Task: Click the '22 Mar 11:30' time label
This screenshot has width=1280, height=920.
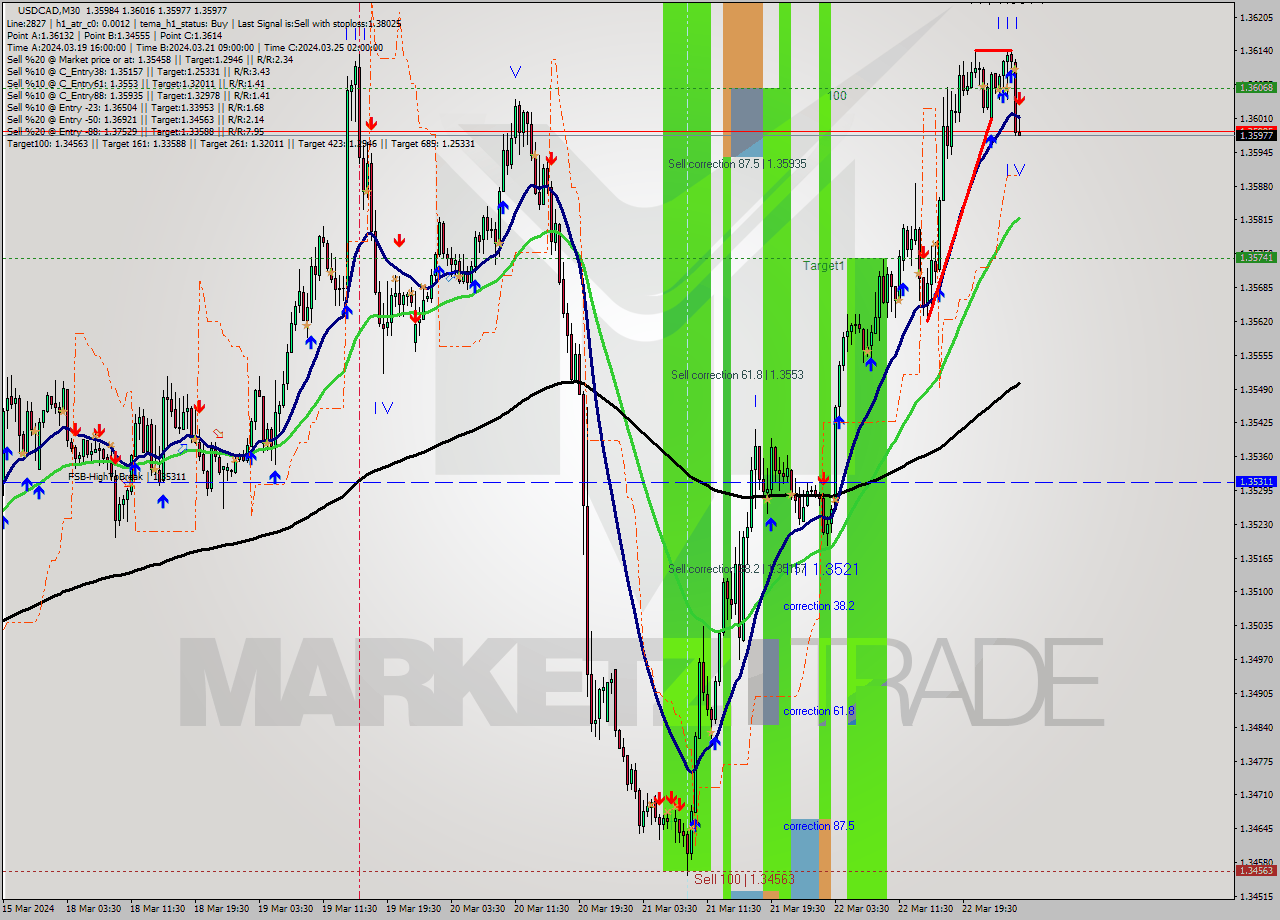Action: [927, 909]
